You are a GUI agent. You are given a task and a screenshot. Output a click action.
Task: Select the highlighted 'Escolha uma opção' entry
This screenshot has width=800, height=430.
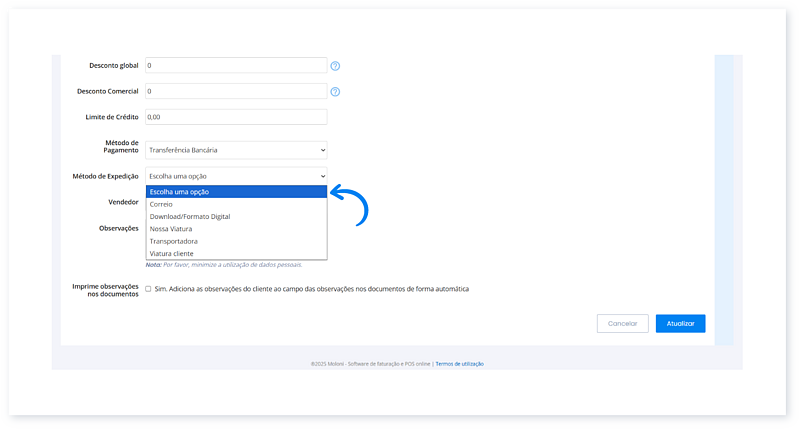tap(236, 192)
